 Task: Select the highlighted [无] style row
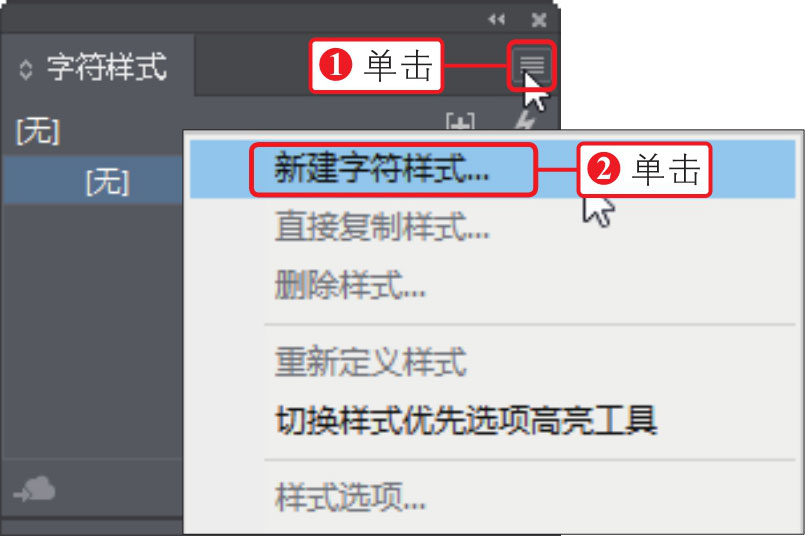coord(92,181)
